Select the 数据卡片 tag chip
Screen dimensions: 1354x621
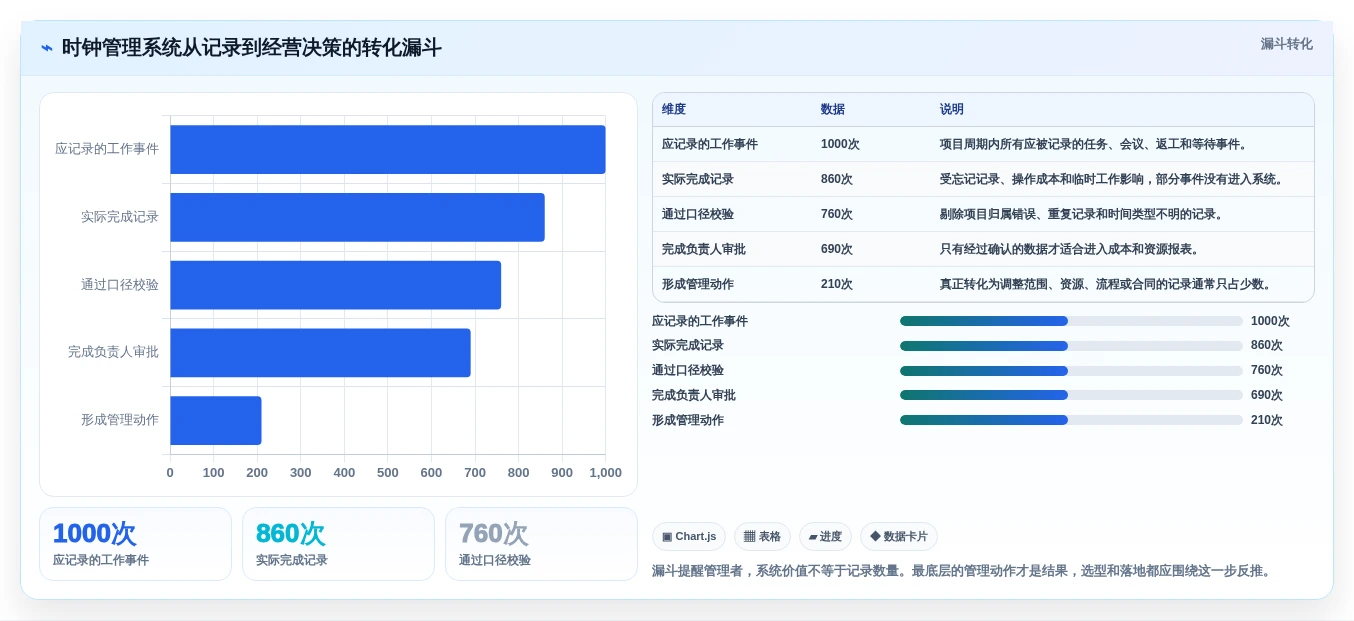[899, 537]
